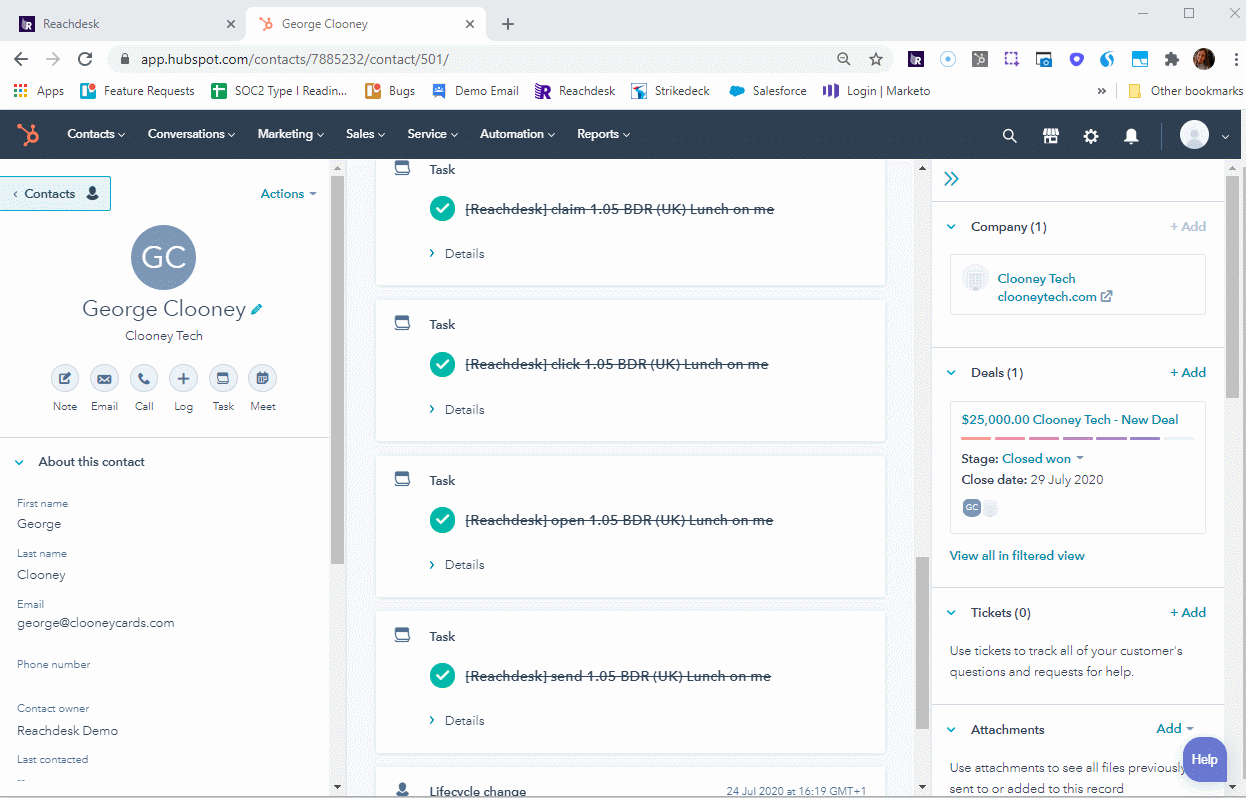Viewport: 1246px width, 798px height.
Task: Change deal stage Closed won dropdown
Action: point(1043,459)
